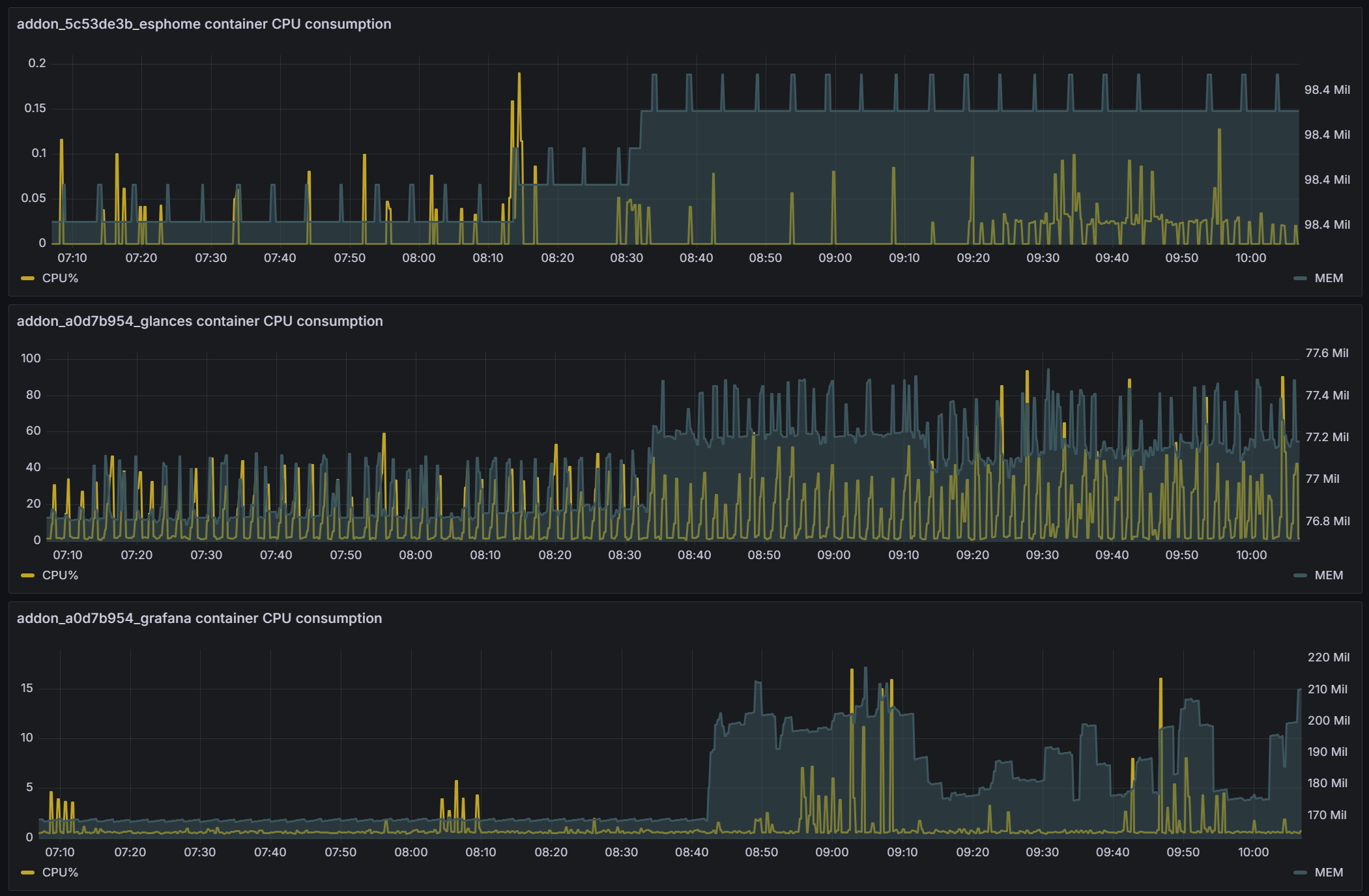Click esphome container CPU consumption panel title
The image size is (1369, 896).
point(204,24)
